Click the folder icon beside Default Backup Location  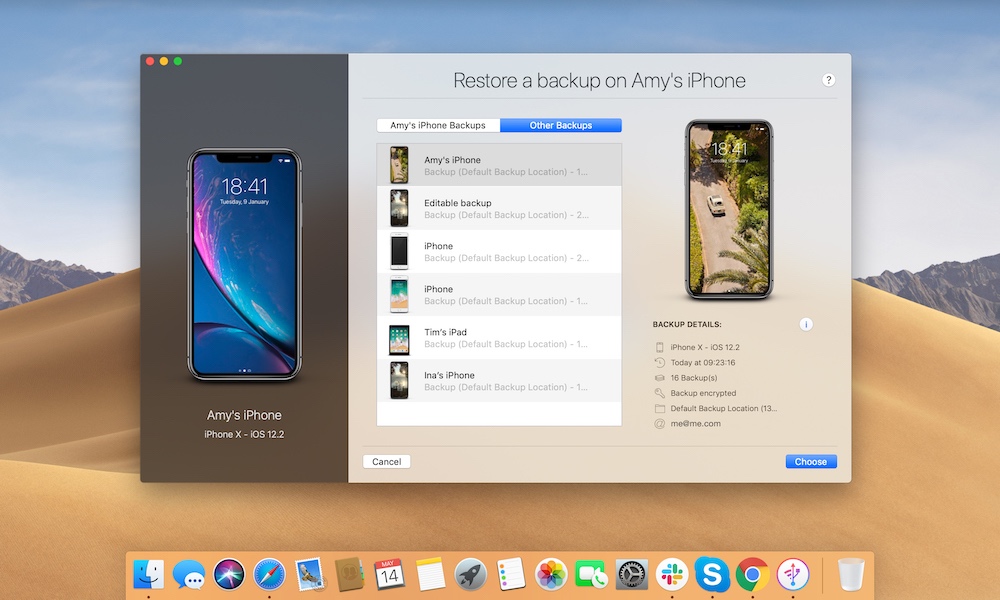click(x=659, y=409)
